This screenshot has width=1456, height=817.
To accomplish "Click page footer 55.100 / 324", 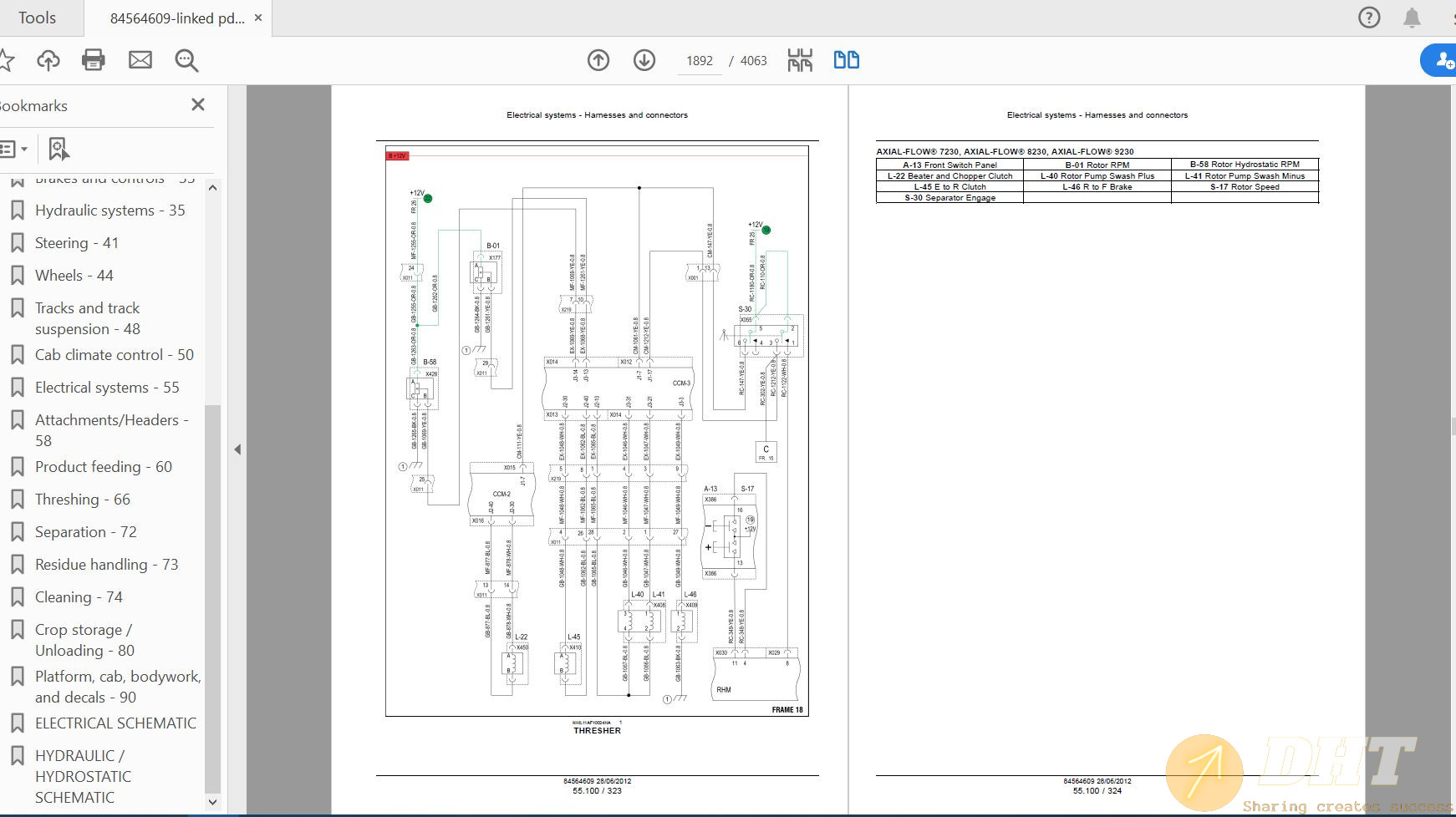I will point(1097,790).
